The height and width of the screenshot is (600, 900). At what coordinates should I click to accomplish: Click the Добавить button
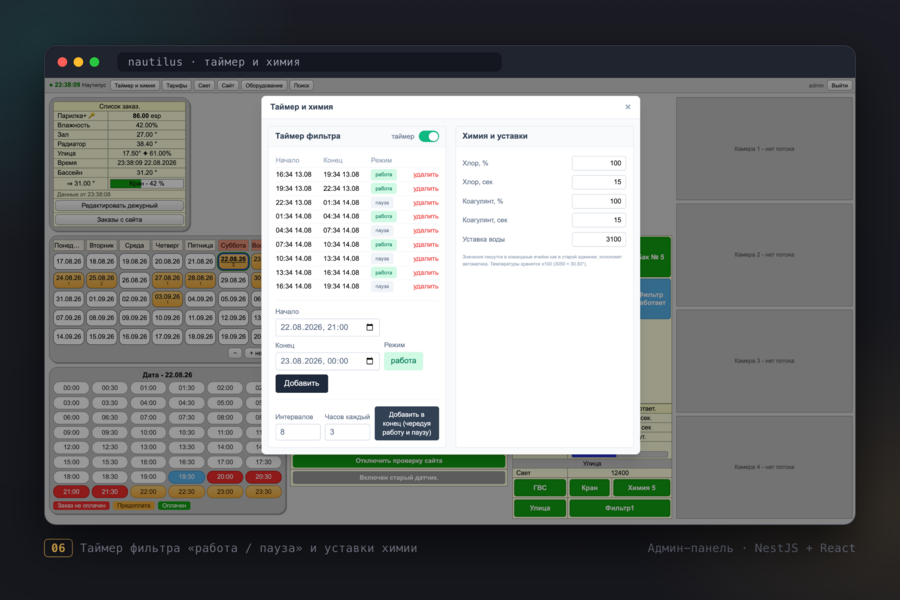click(301, 384)
